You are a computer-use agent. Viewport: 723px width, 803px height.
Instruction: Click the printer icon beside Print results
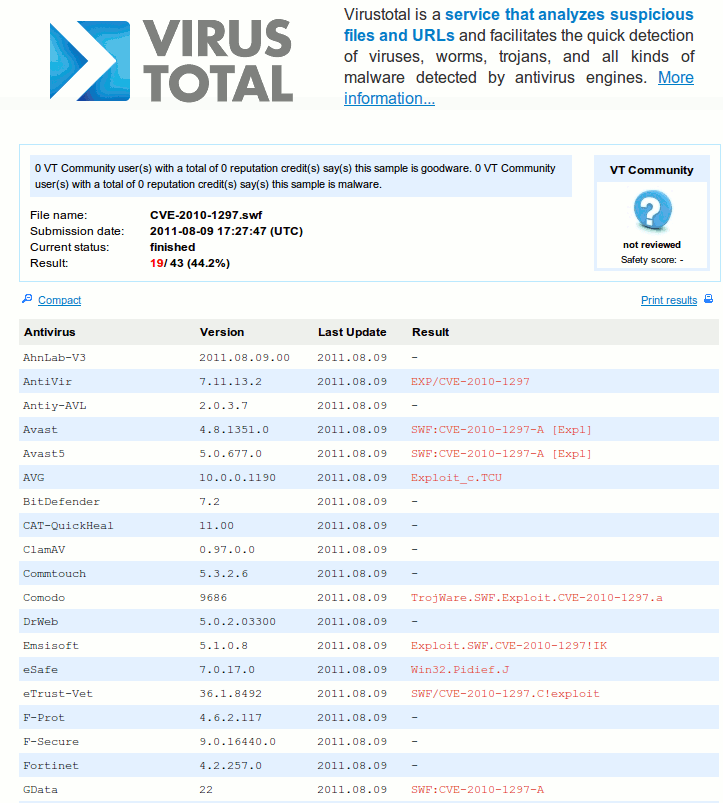(708, 299)
